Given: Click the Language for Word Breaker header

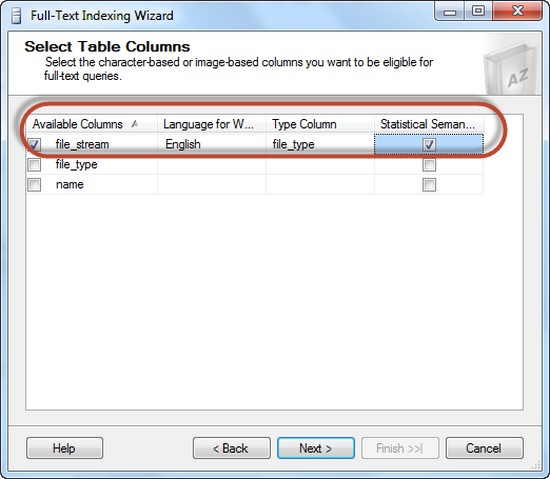Looking at the screenshot, I should coord(212,124).
